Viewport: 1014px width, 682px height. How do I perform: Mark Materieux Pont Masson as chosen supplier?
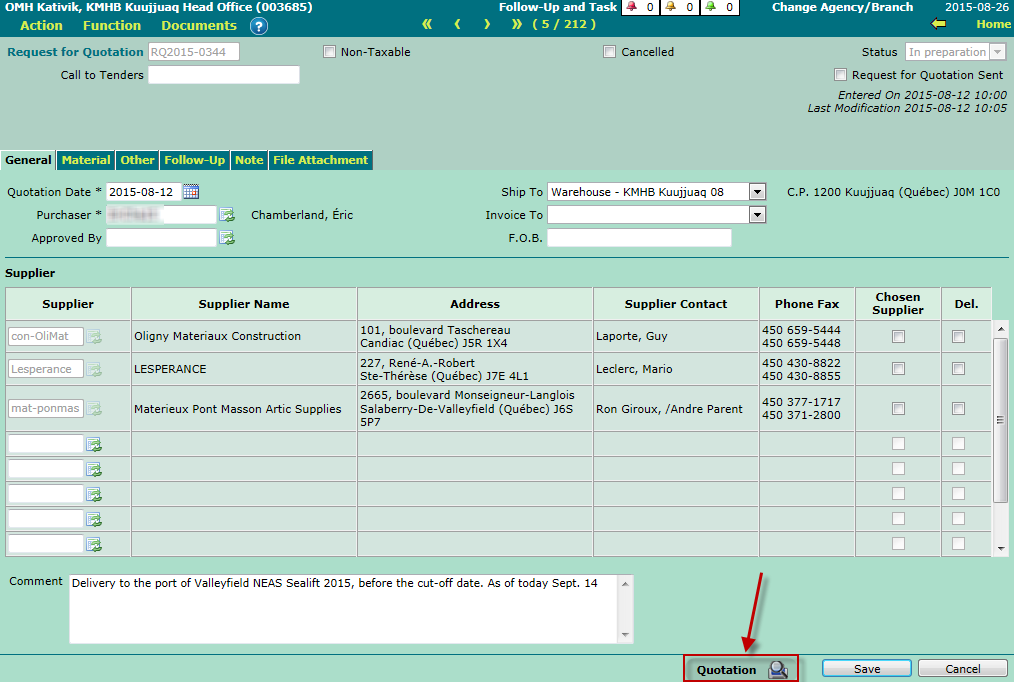pos(898,409)
